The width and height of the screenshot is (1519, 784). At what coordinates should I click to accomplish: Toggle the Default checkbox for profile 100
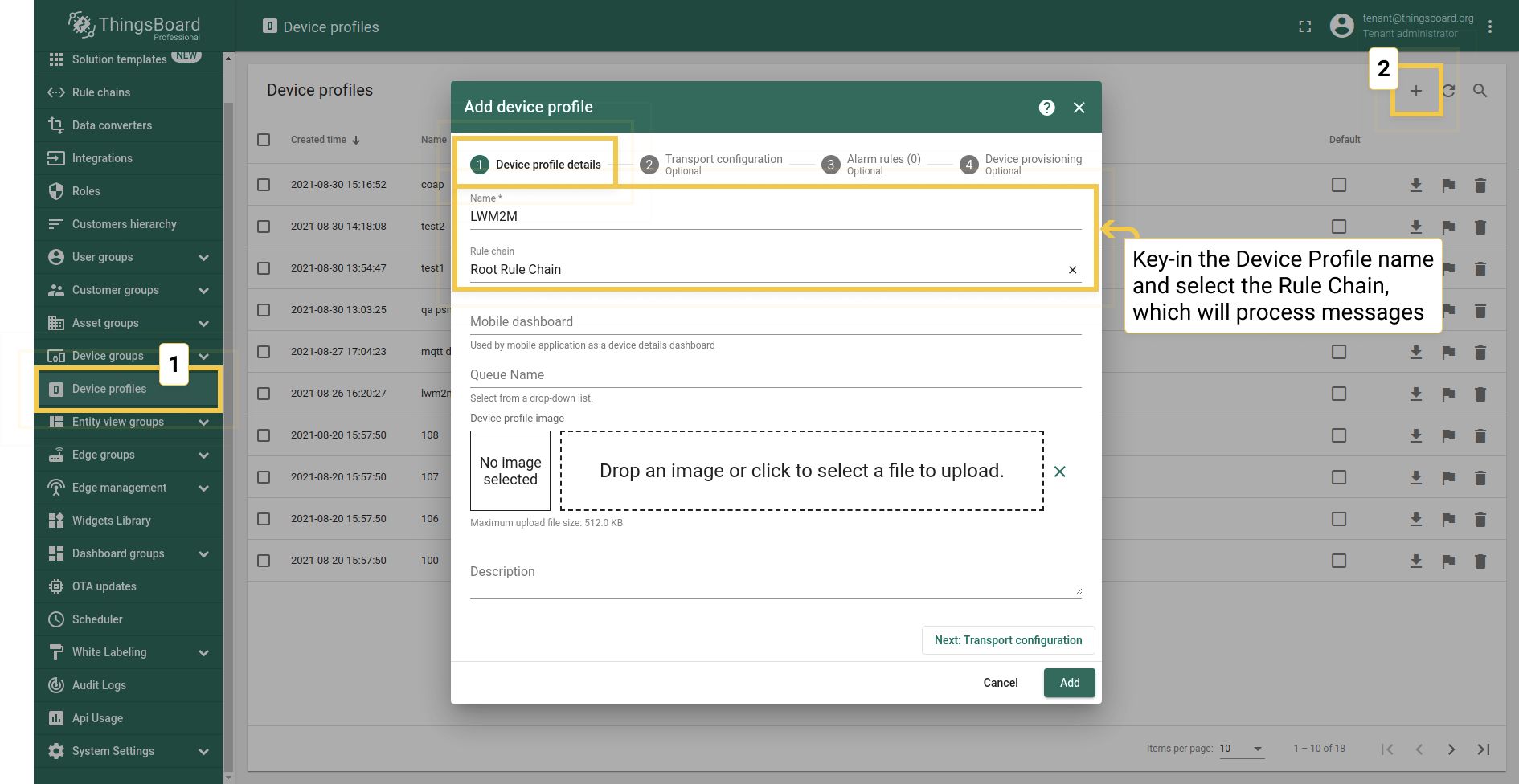1339,561
